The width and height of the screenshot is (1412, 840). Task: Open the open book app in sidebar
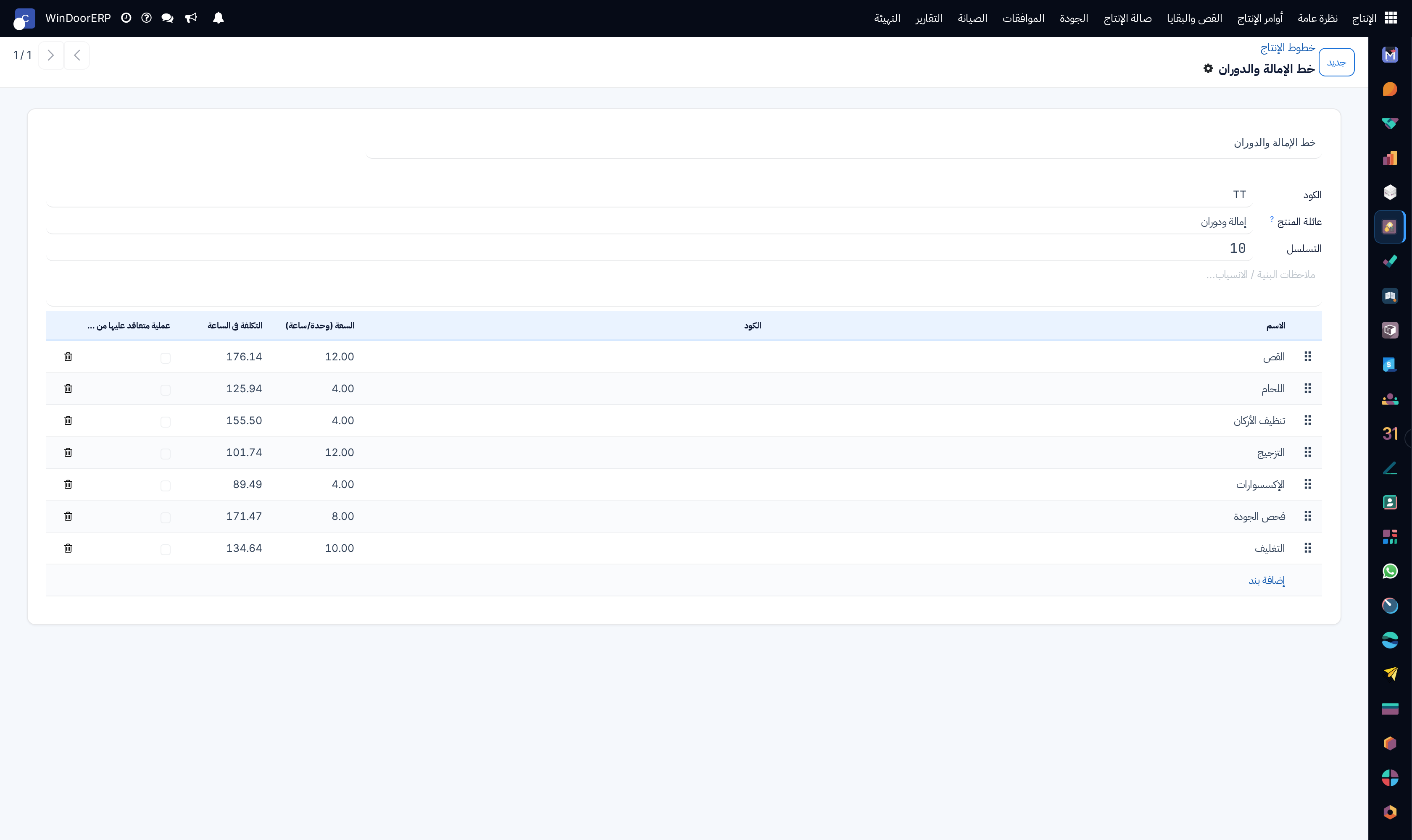click(1390, 296)
